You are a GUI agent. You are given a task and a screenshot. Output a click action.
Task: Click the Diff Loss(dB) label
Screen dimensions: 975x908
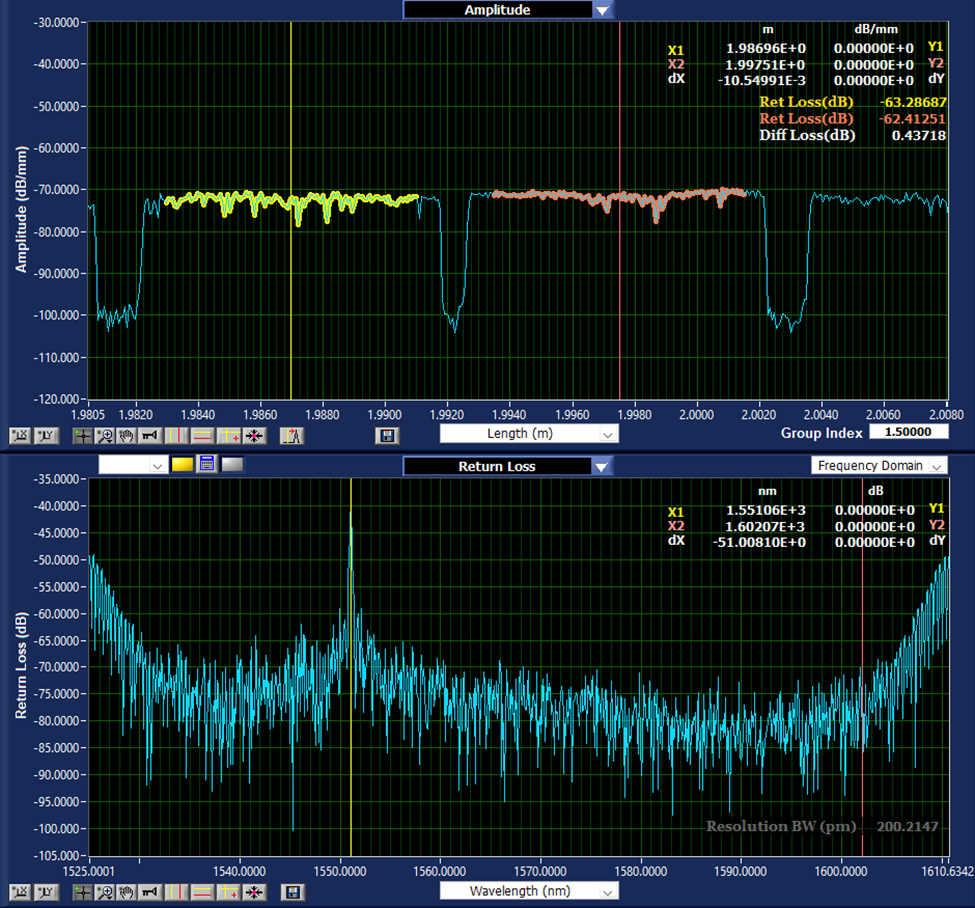coord(807,136)
